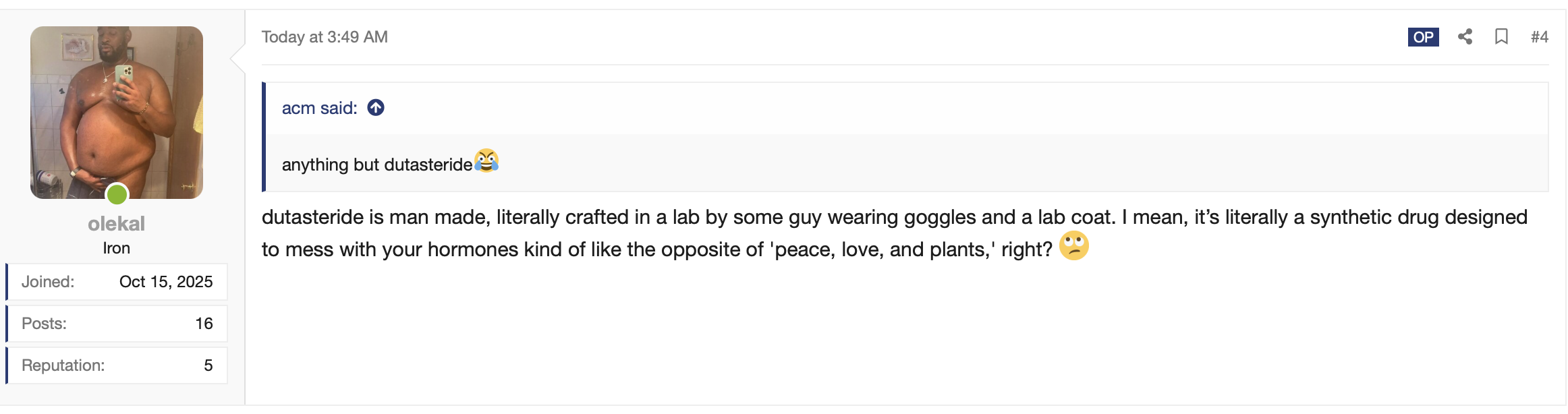Click the Oct 15, 2025 join date
Screen dimensions: 1568x414
click(x=166, y=282)
